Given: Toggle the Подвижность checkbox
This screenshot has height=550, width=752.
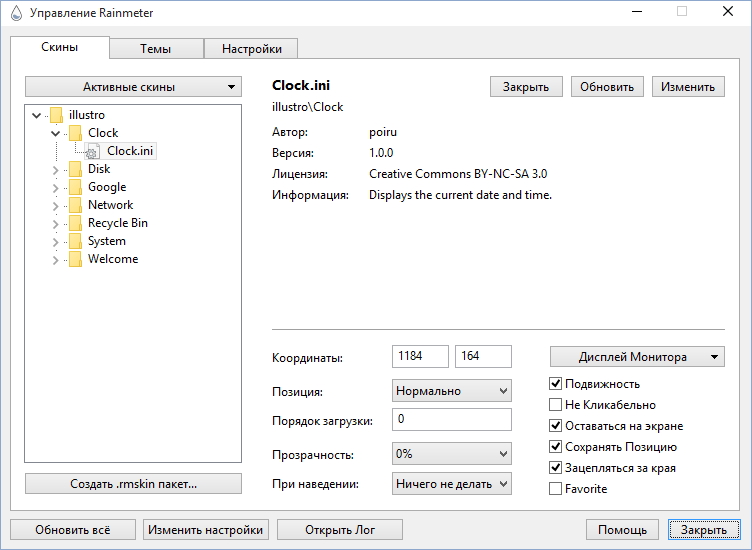Looking at the screenshot, I should 555,384.
